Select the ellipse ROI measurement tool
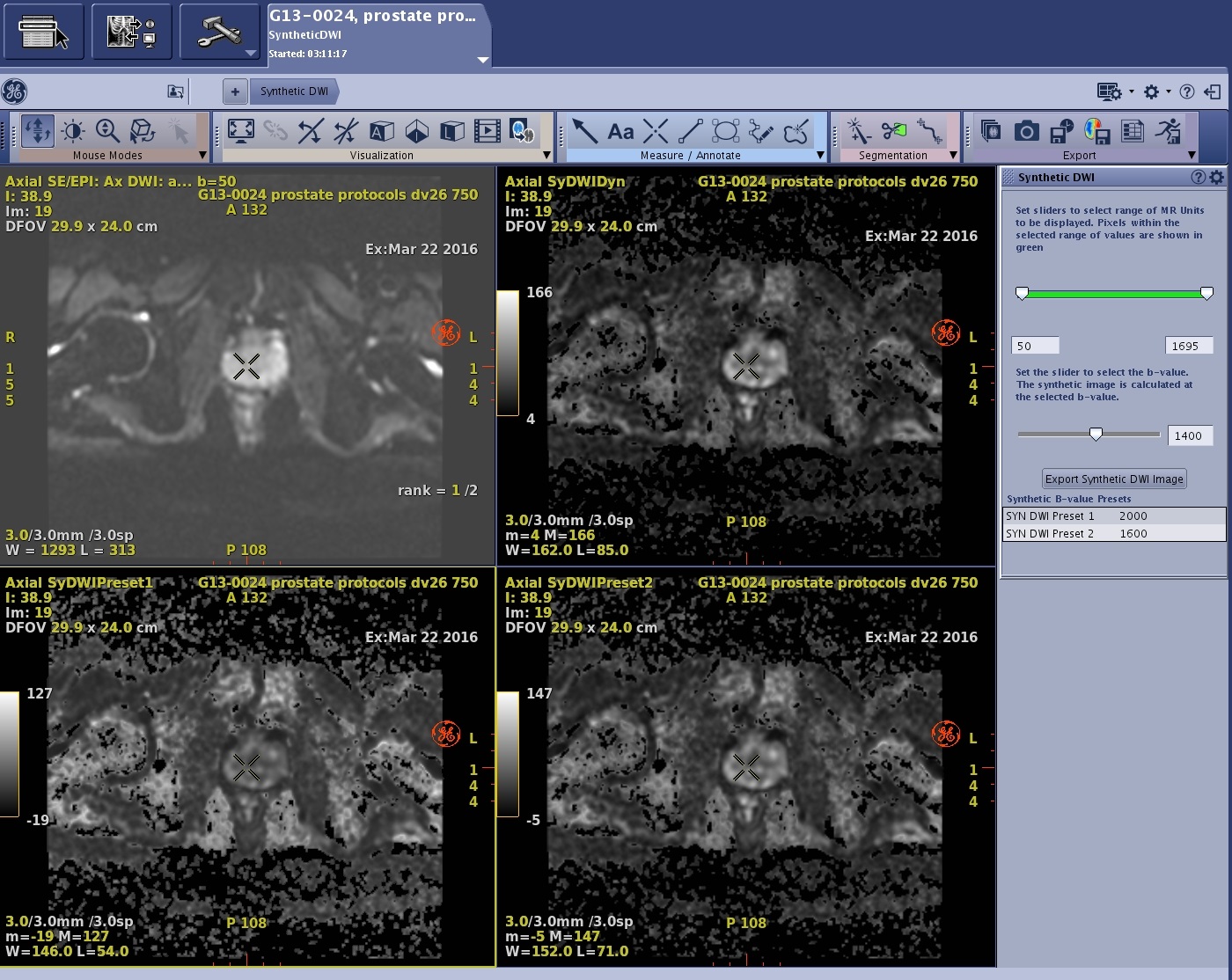 tap(726, 132)
